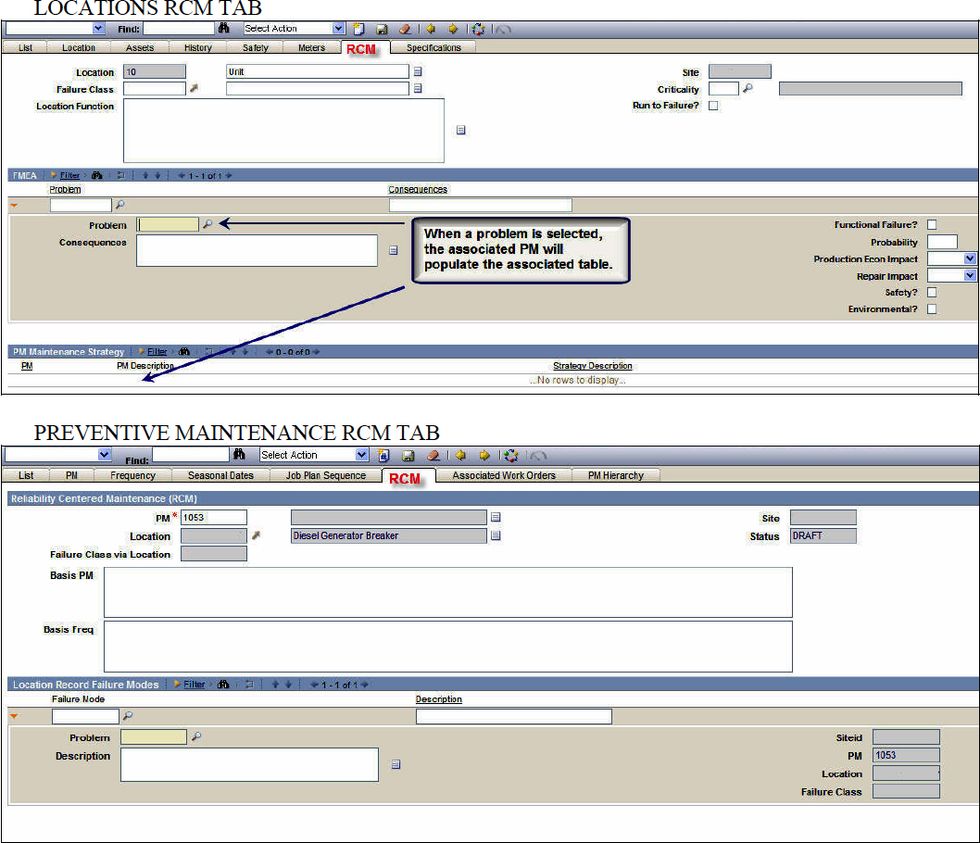Save the record using the Save icon
Image resolution: width=980 pixels, height=843 pixels.
point(383,29)
